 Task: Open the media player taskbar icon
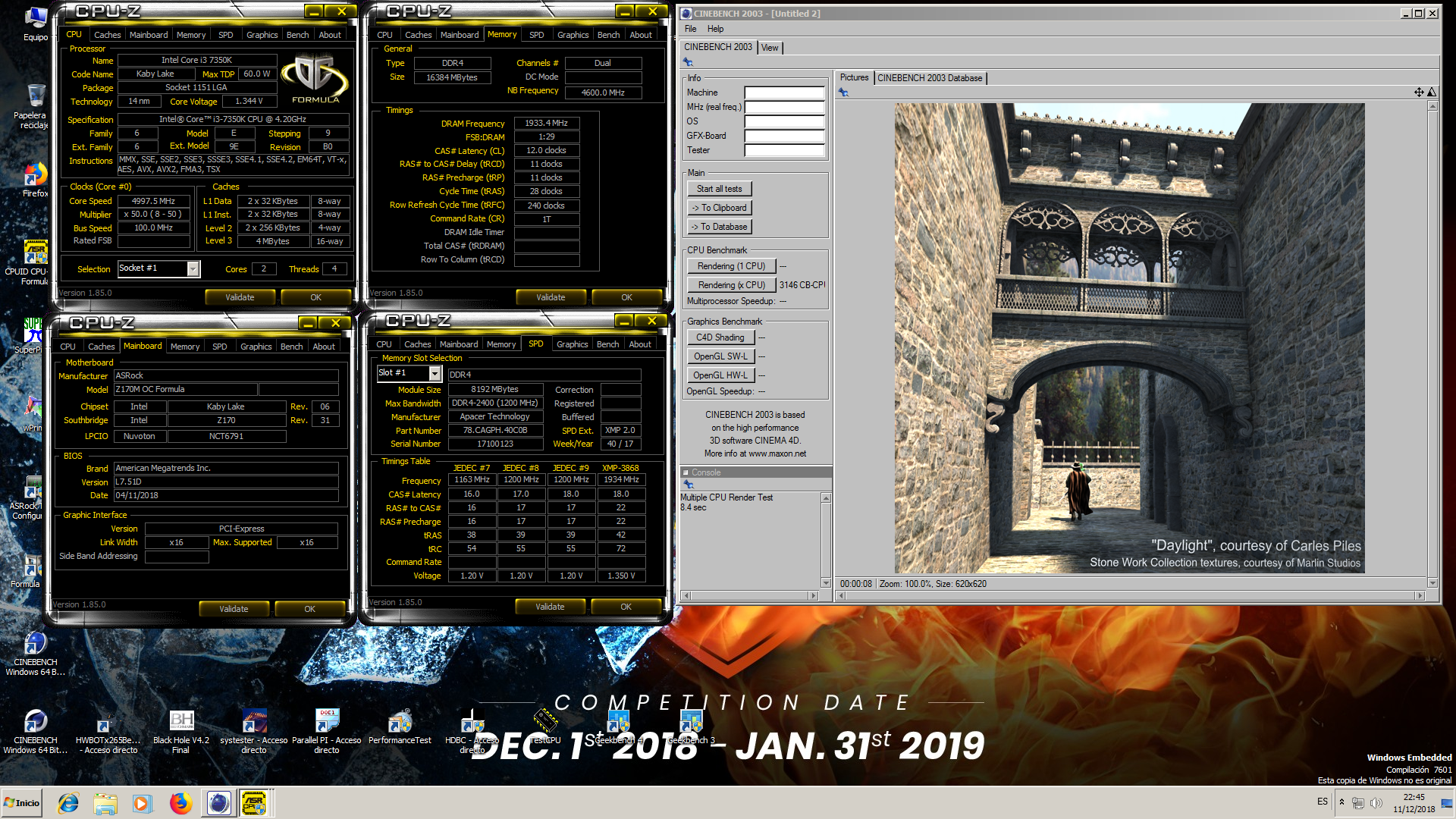142,803
